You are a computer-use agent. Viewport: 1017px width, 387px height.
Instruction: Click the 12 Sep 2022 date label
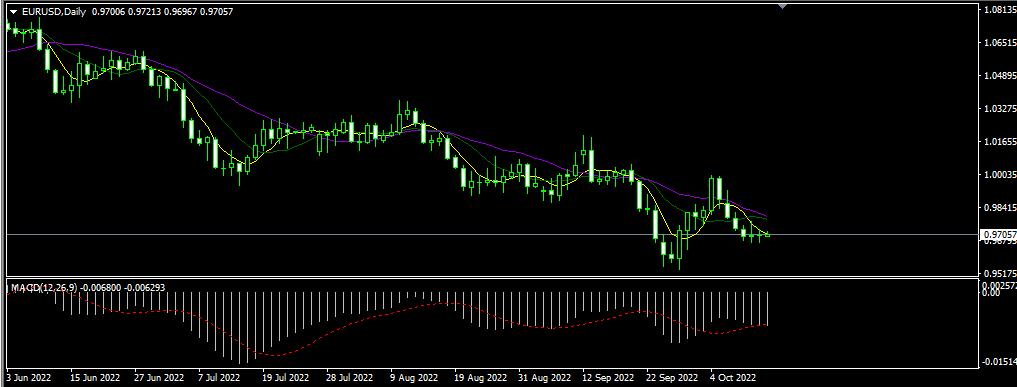pos(607,376)
